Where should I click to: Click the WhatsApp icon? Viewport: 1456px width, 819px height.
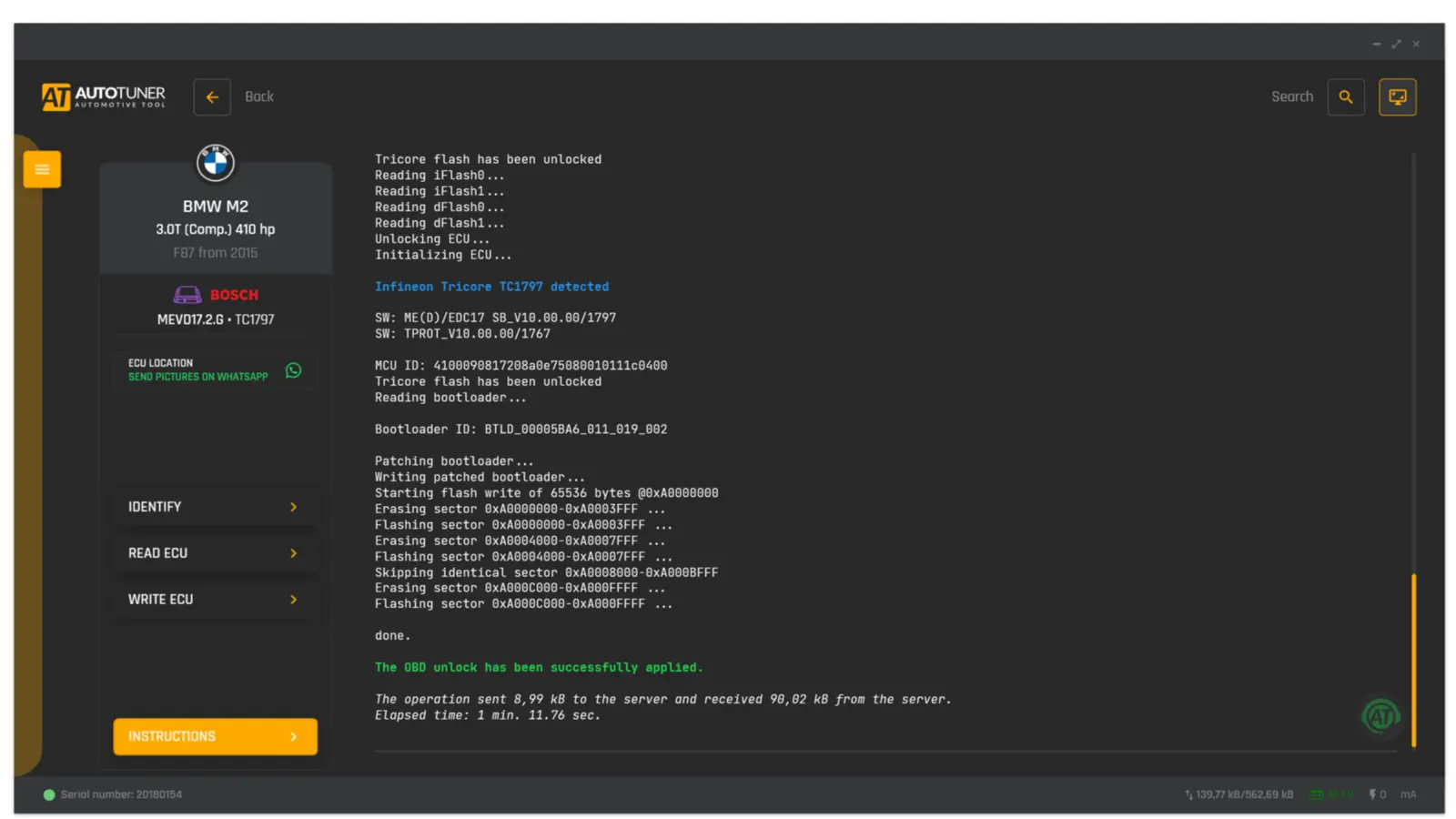tap(293, 370)
